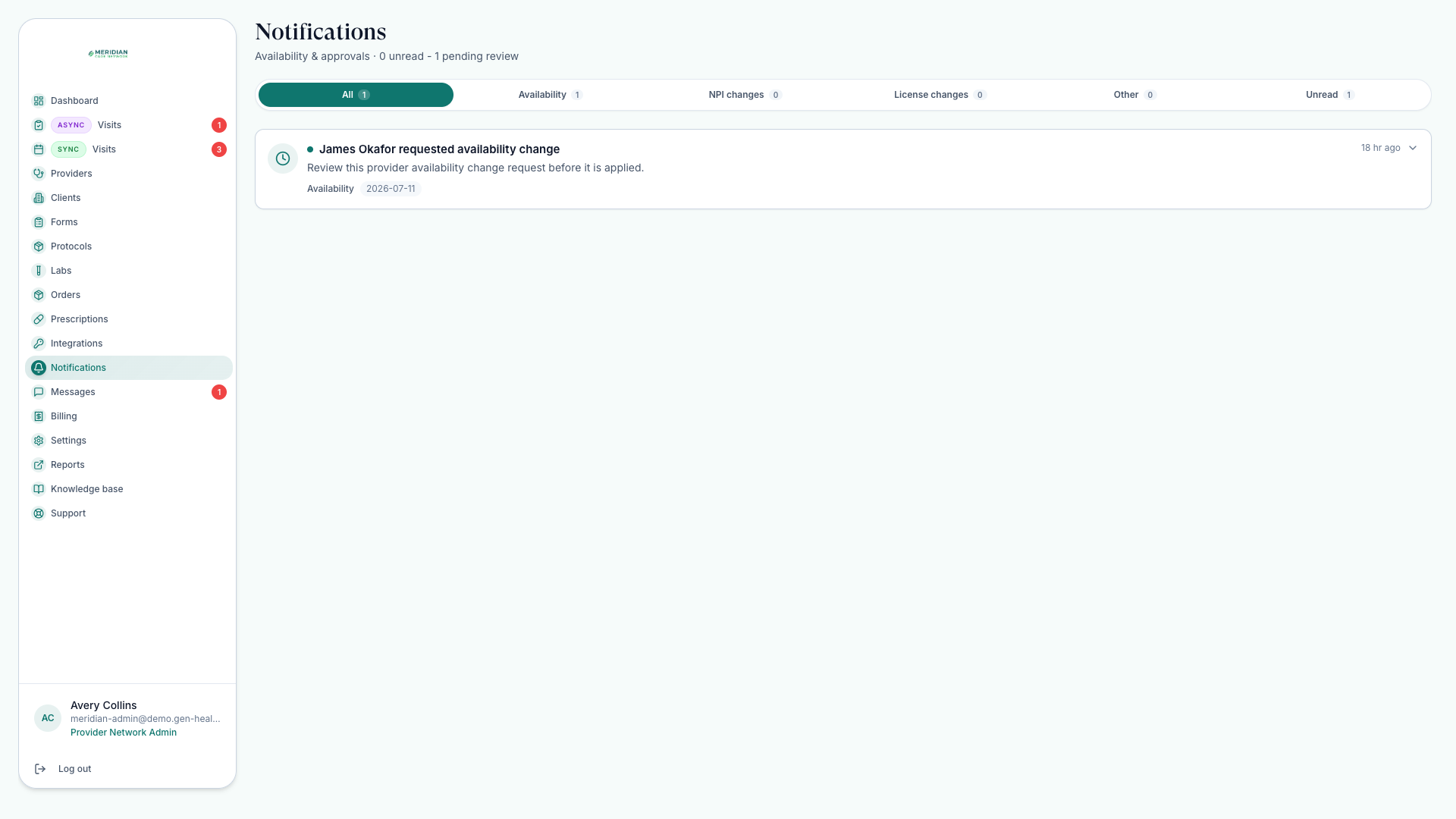Click the '2026-07-11' date tag
1456x819 pixels.
pyautogui.click(x=391, y=189)
